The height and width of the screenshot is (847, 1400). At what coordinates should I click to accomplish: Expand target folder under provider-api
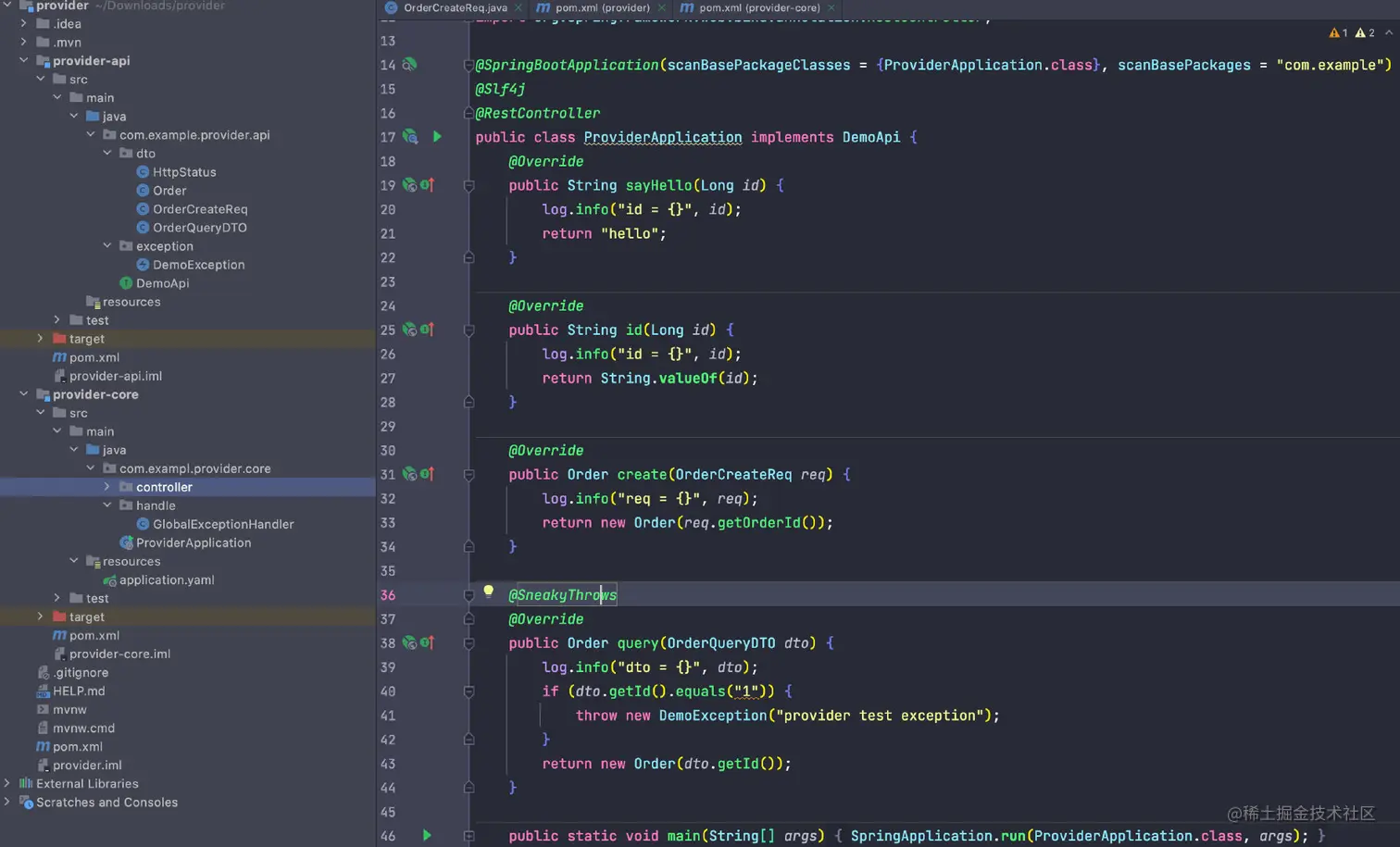[x=41, y=338]
